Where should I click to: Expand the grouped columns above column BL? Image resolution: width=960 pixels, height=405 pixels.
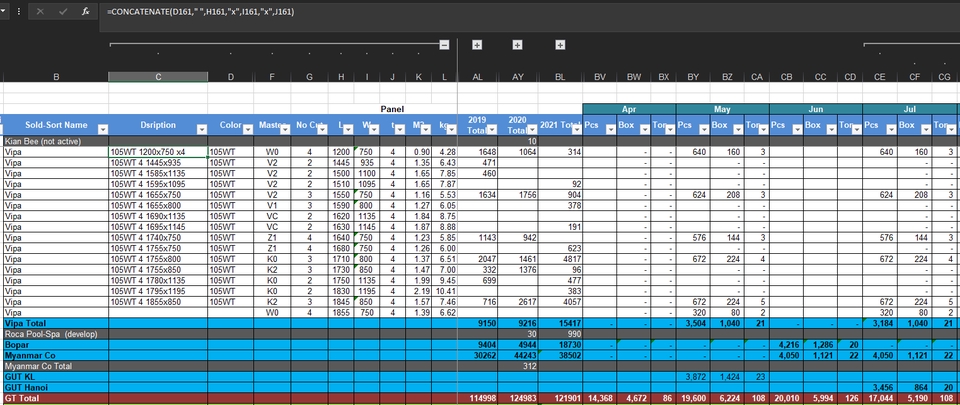pos(560,45)
